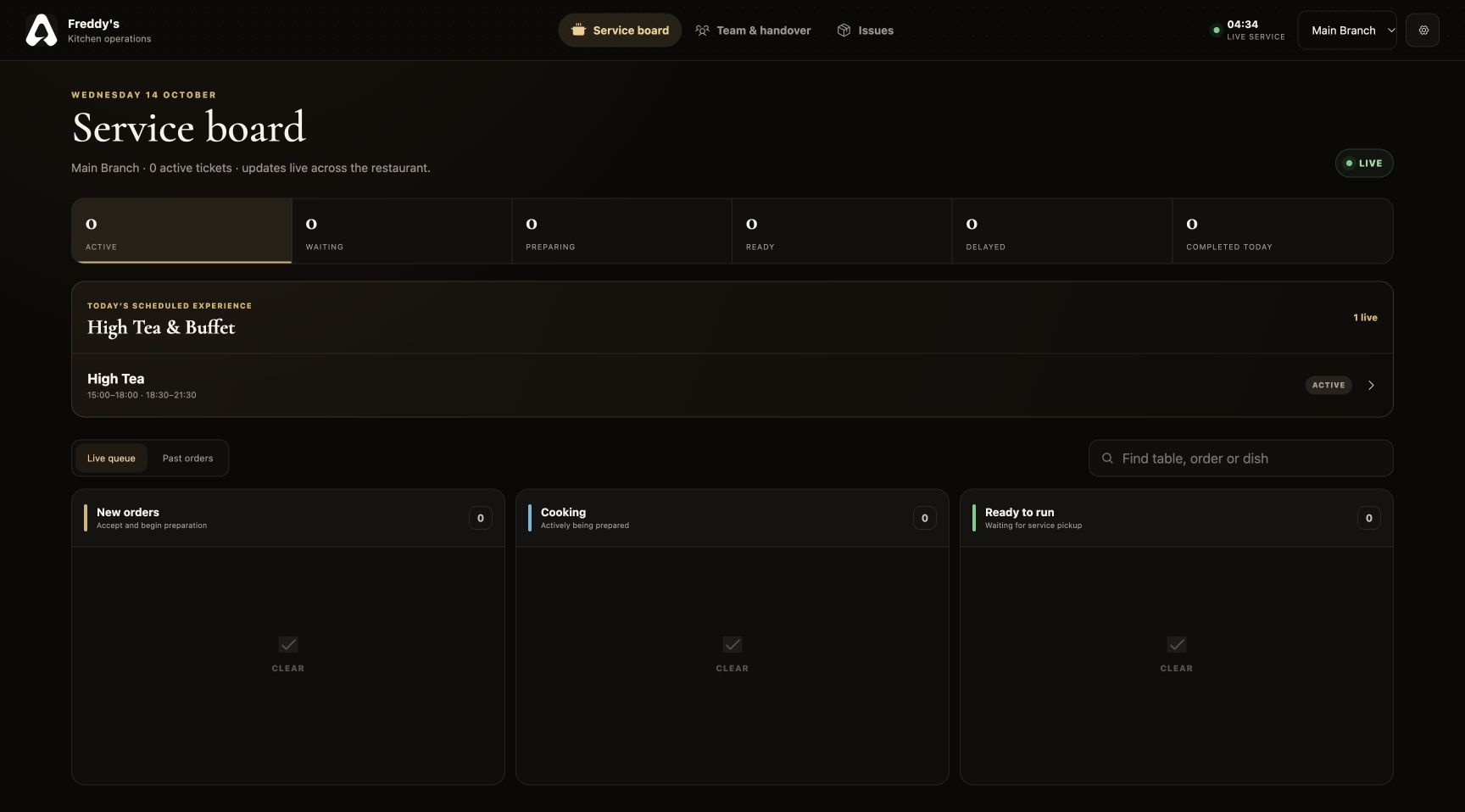Open settings via the gear icon
Viewport: 1465px width, 812px height.
1423,31
